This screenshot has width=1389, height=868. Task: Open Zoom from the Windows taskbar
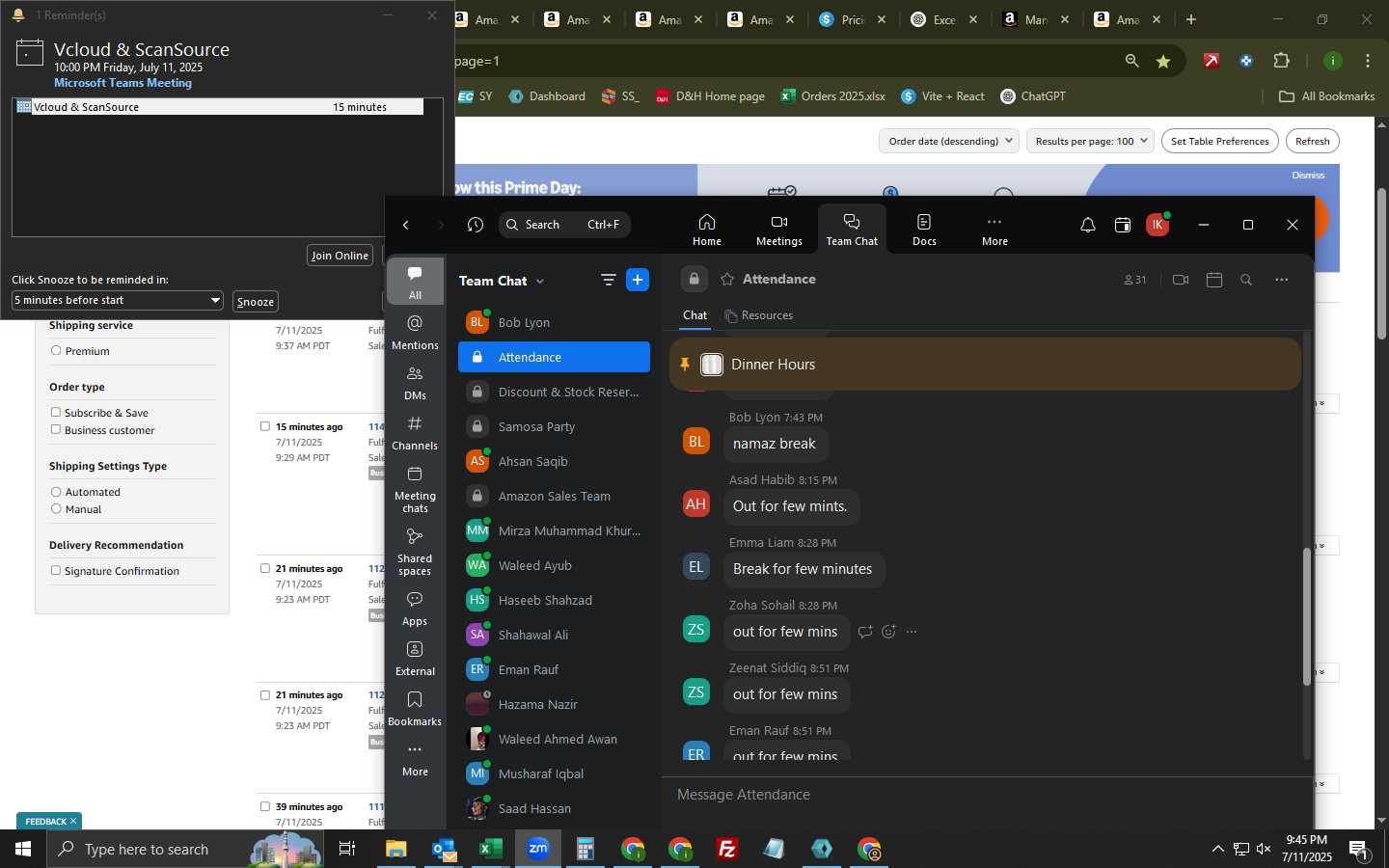click(537, 849)
